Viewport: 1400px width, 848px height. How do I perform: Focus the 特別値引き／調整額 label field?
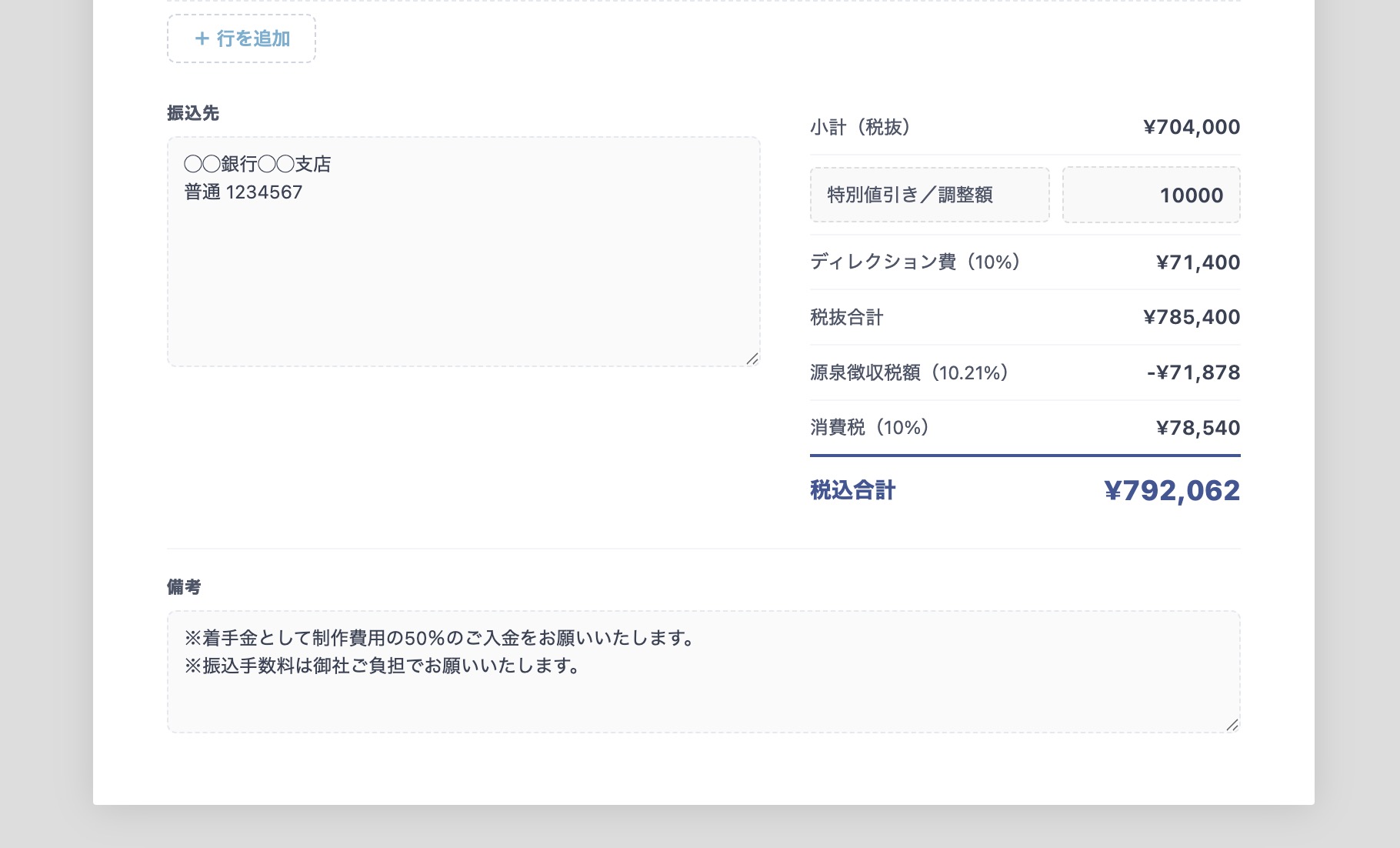tap(929, 195)
